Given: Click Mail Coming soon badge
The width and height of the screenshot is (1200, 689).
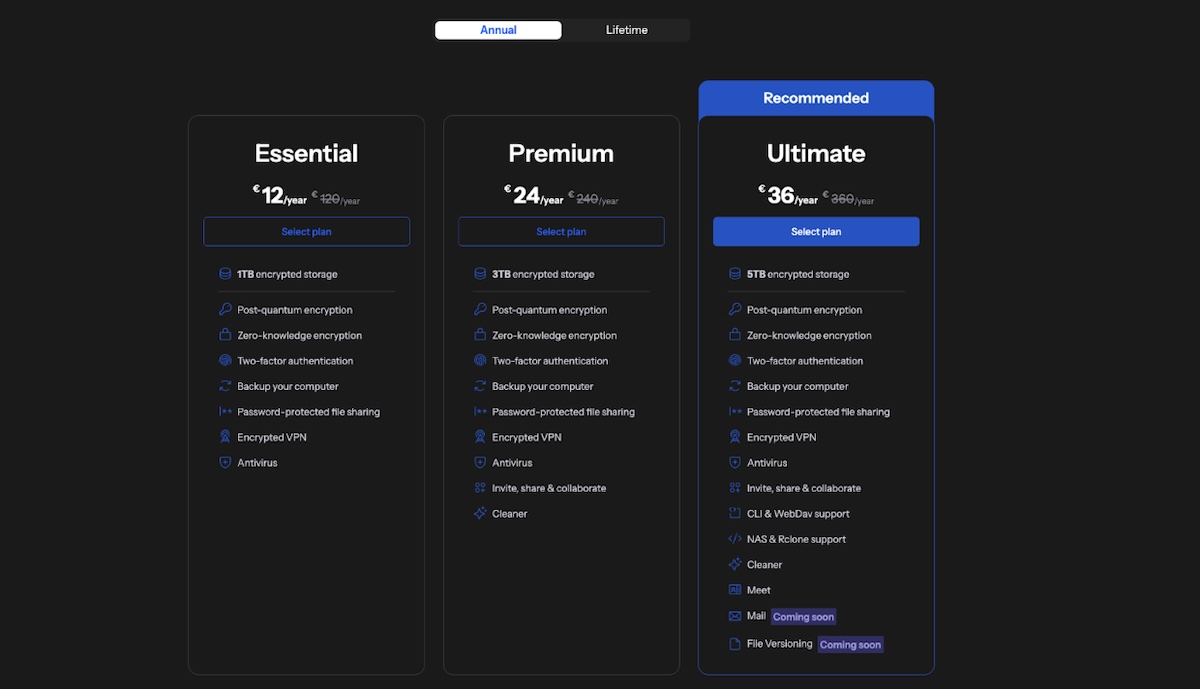Looking at the screenshot, I should point(803,617).
